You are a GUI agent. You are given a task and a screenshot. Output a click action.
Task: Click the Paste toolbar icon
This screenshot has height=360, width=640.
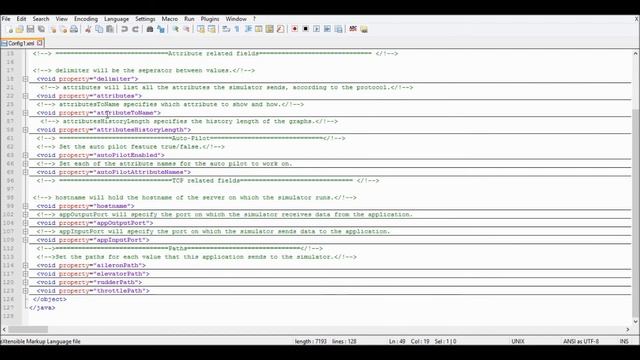click(110, 29)
